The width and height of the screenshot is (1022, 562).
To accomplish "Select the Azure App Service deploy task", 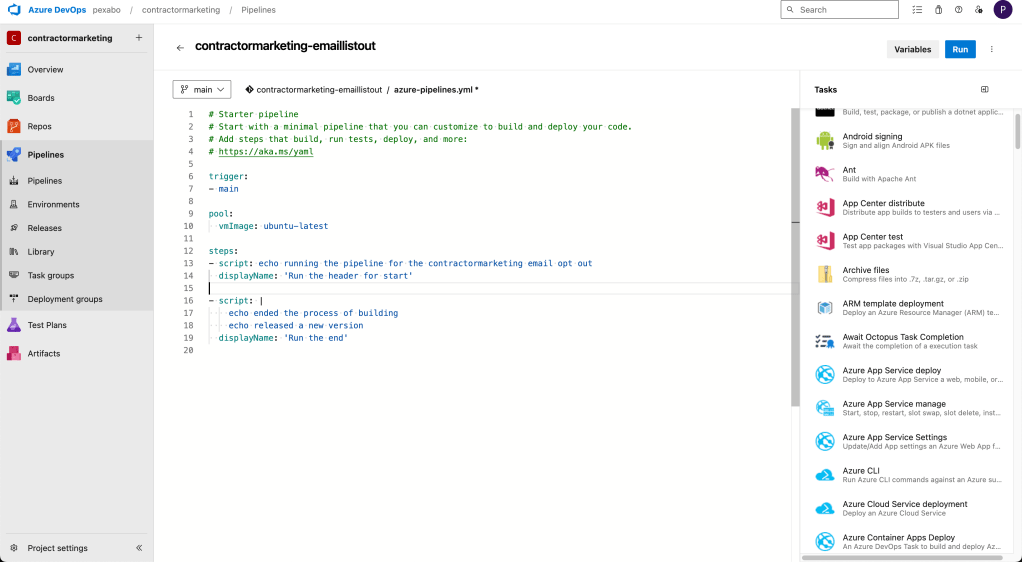I will coord(909,374).
